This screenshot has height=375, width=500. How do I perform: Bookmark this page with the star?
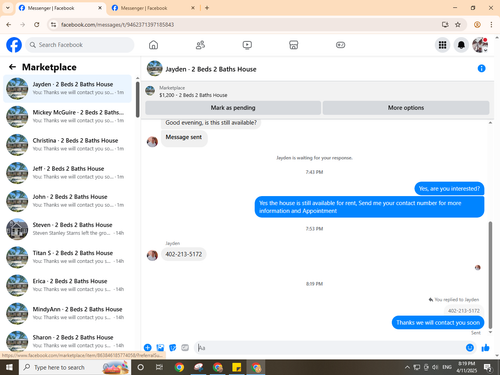[x=458, y=24]
